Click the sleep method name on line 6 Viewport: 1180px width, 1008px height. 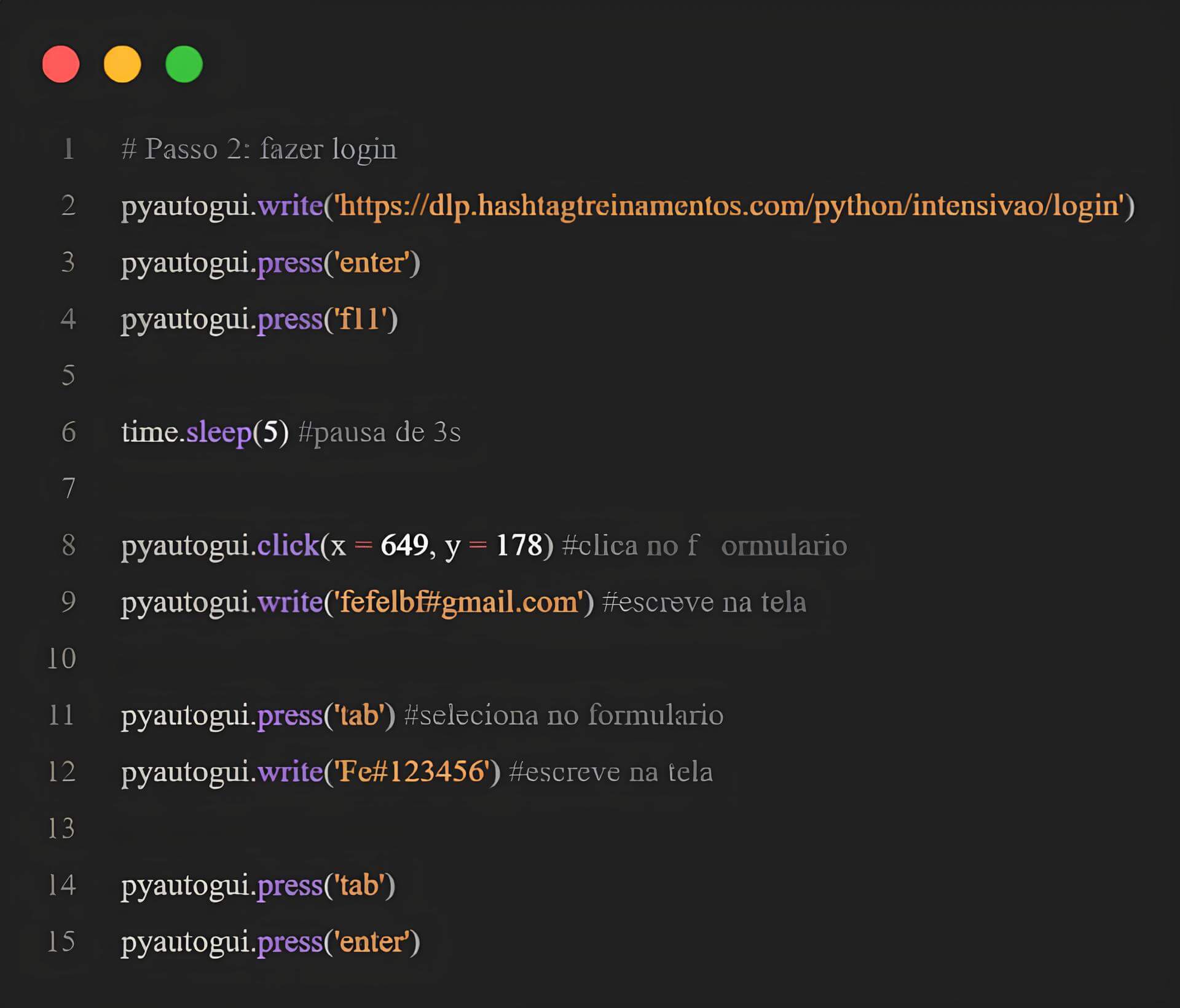[219, 432]
